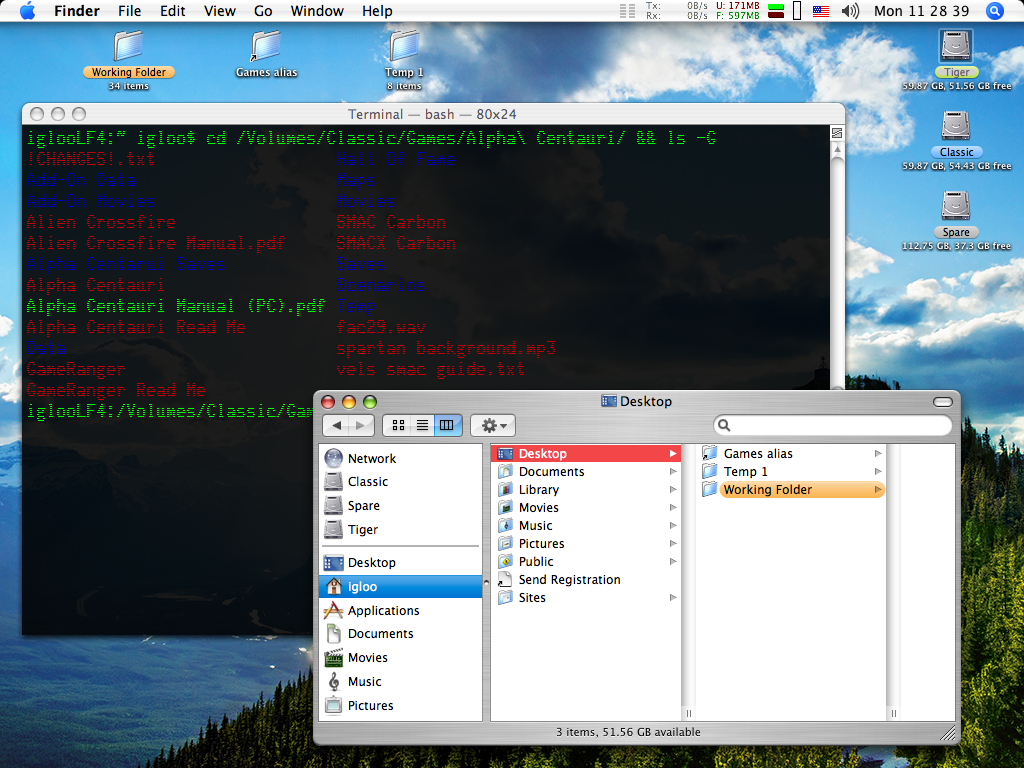Click the Finder back navigation button
1024x768 pixels.
[x=337, y=425]
